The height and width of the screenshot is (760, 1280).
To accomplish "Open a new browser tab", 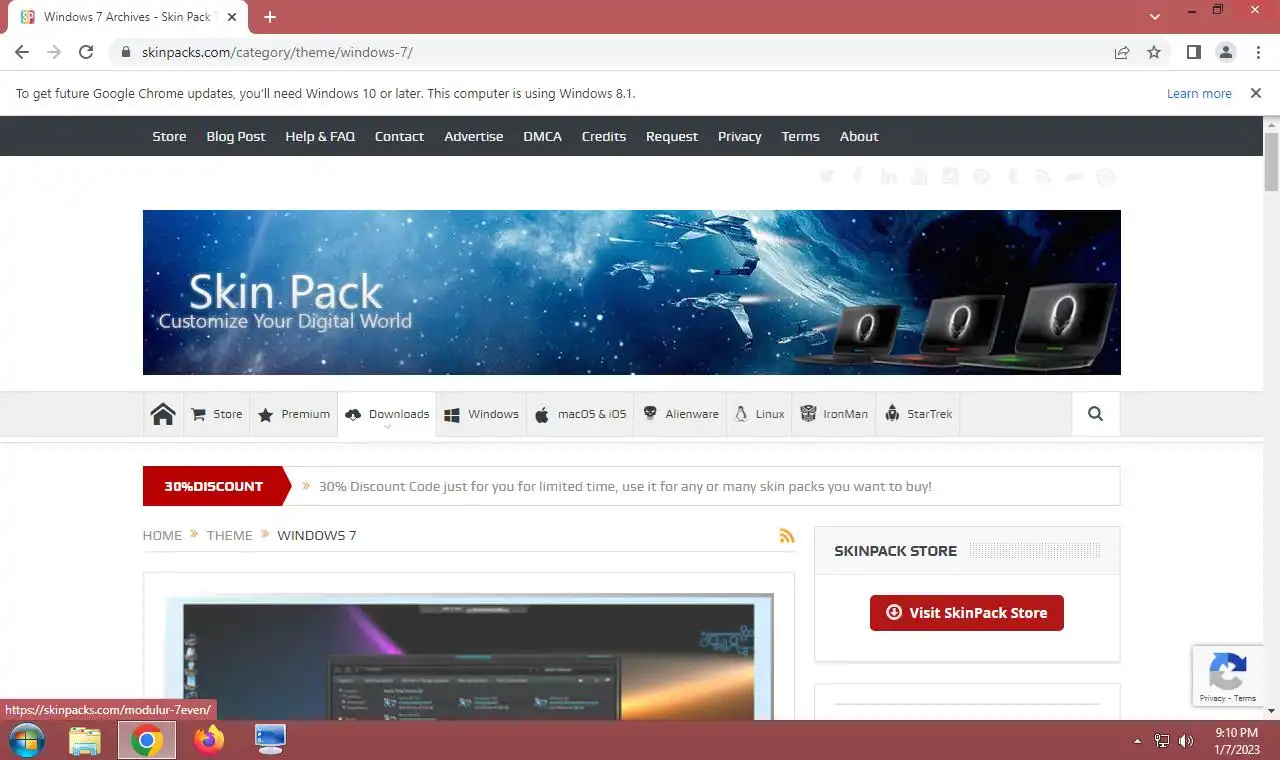I will (270, 17).
